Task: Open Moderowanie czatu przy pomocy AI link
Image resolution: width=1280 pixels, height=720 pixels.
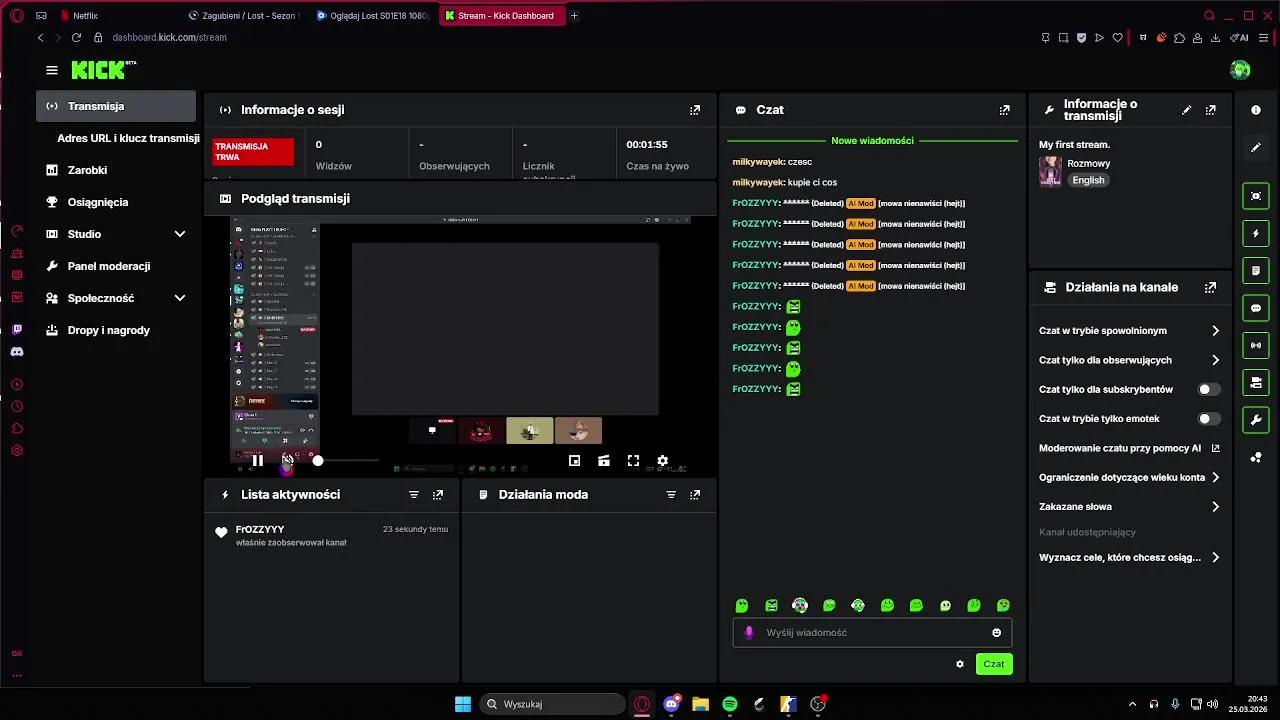Action: tap(1130, 449)
